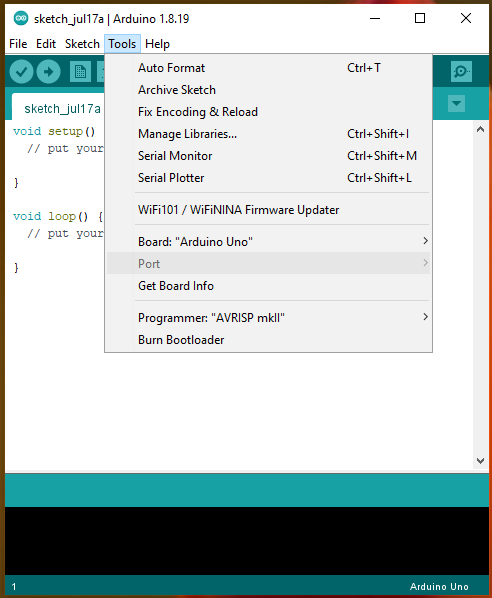
Task: Click the editor scrollbar down arrow
Action: [x=481, y=461]
